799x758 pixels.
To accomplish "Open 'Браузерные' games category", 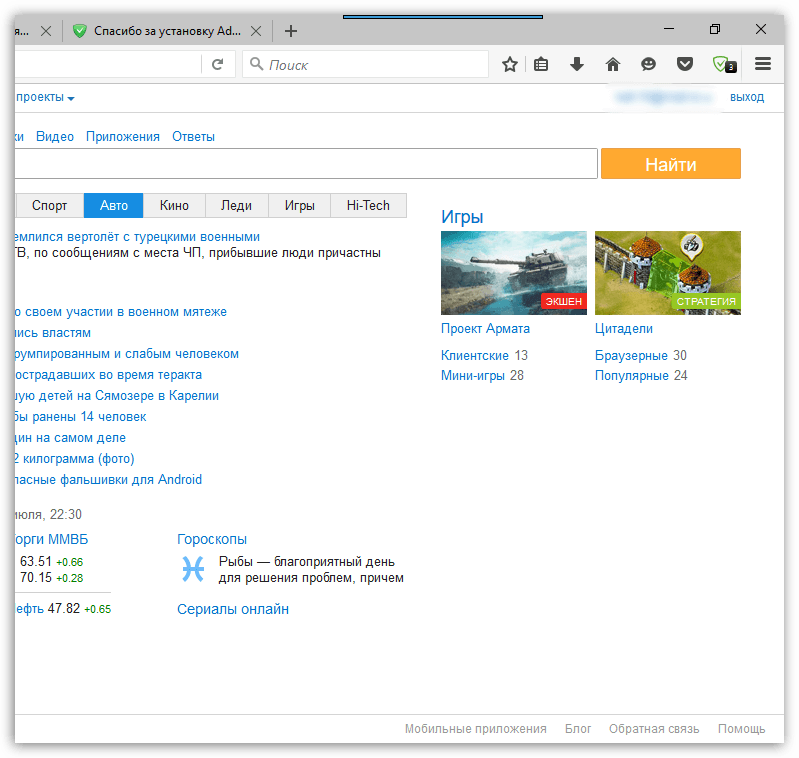I will (x=631, y=355).
